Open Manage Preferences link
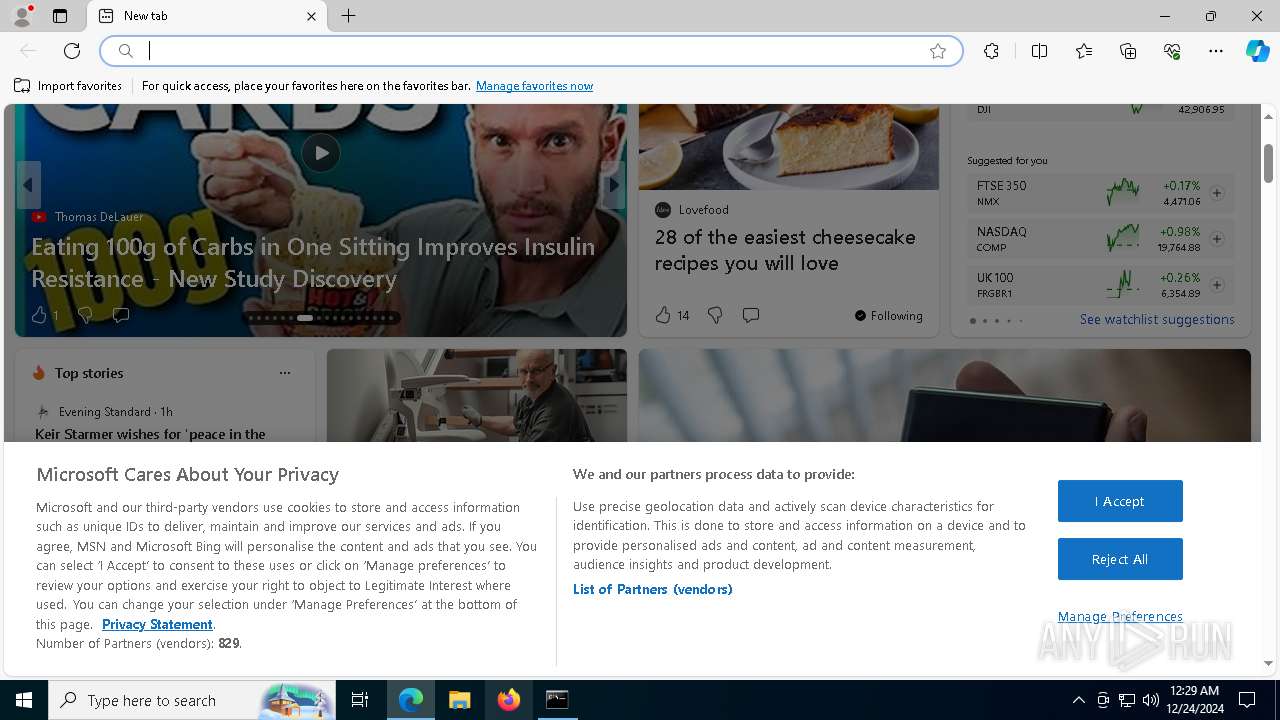The width and height of the screenshot is (1280, 720). [x=1120, y=616]
